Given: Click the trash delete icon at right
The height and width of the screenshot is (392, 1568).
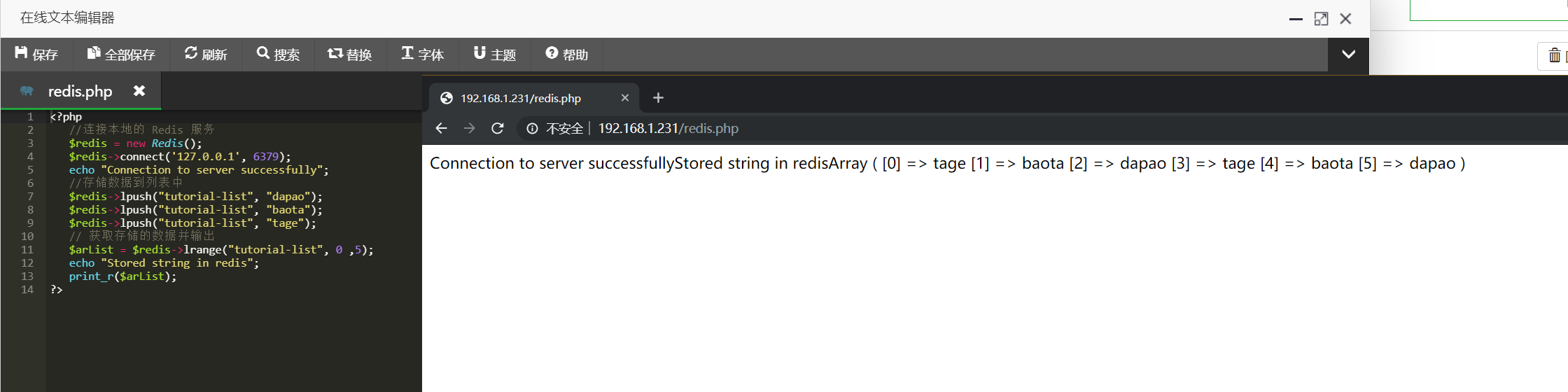Looking at the screenshot, I should point(1555,55).
